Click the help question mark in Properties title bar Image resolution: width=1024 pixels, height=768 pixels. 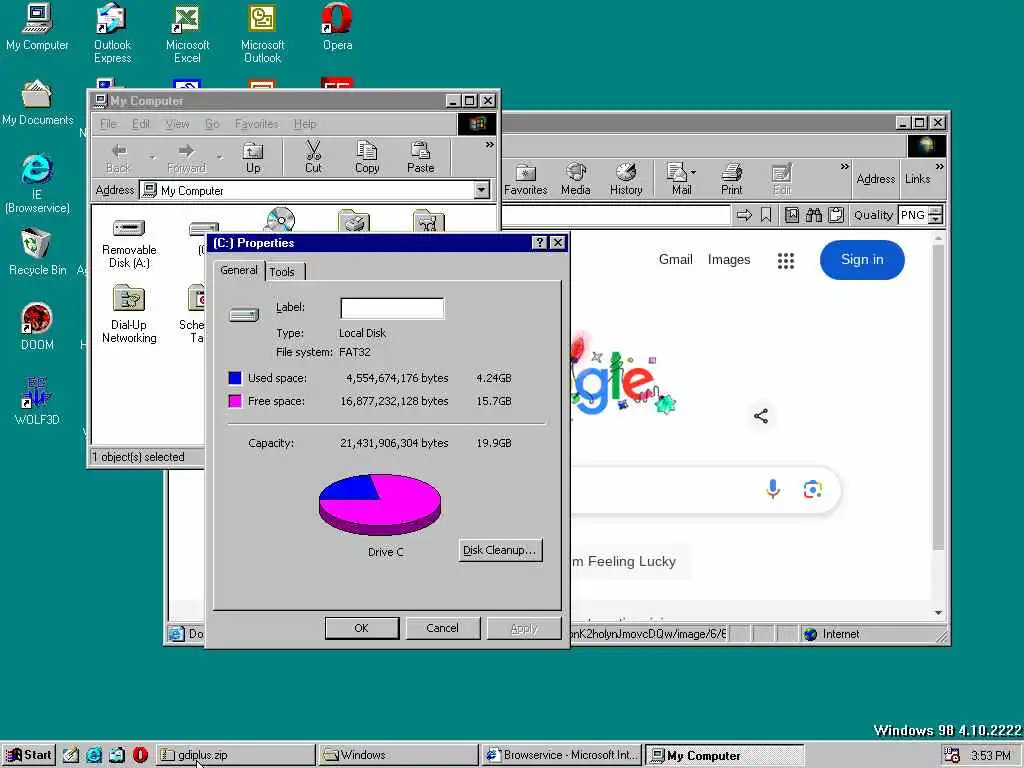[x=539, y=242]
